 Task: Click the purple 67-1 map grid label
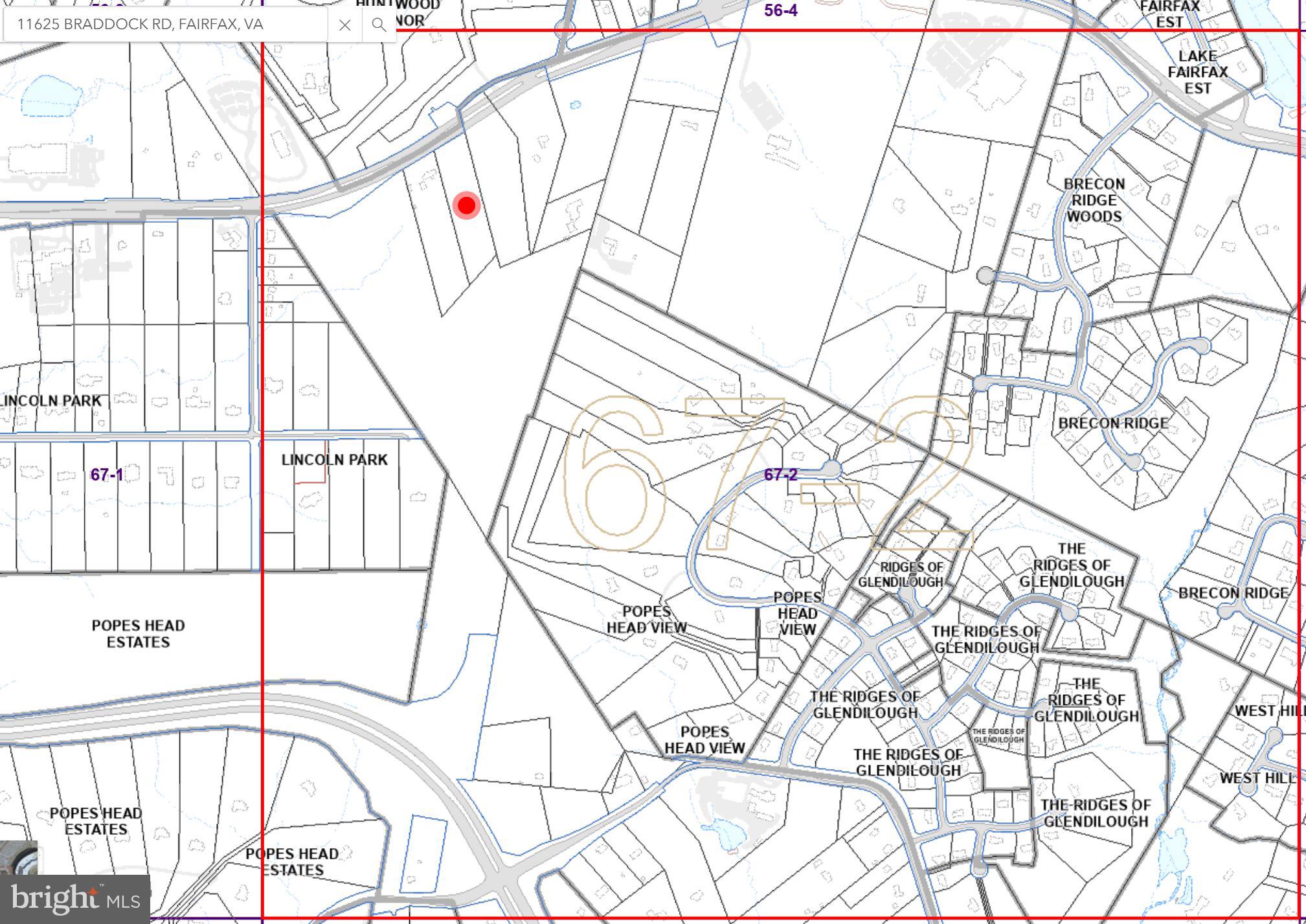pyautogui.click(x=107, y=475)
